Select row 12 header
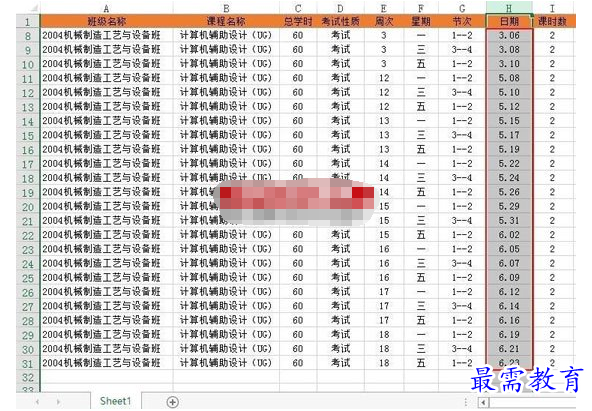This screenshot has height=411, width=592. (x=28, y=93)
